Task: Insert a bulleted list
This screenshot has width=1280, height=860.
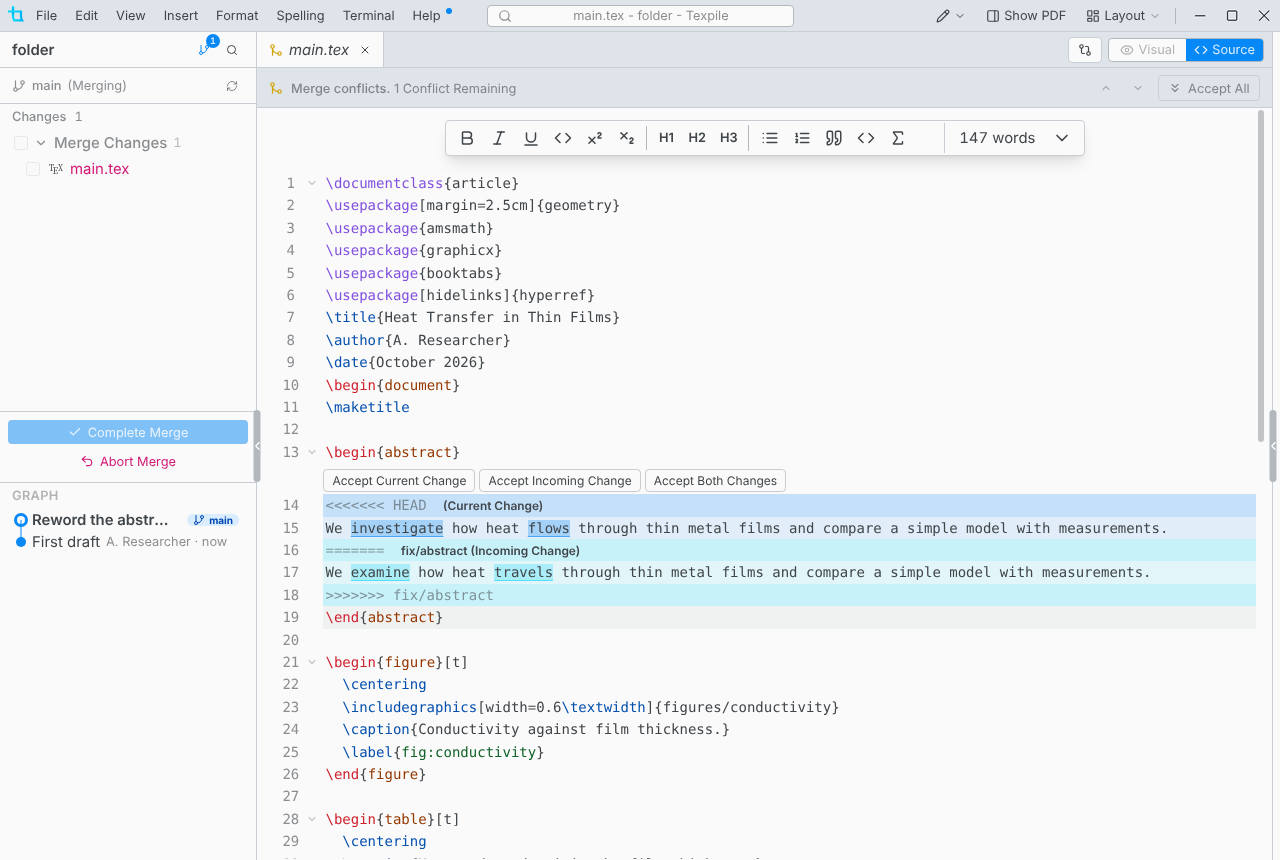Action: pyautogui.click(x=770, y=138)
